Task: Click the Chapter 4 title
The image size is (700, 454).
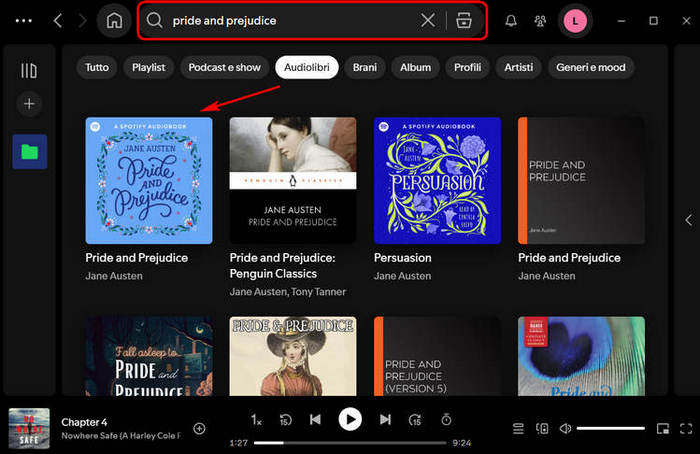Action: [84, 422]
